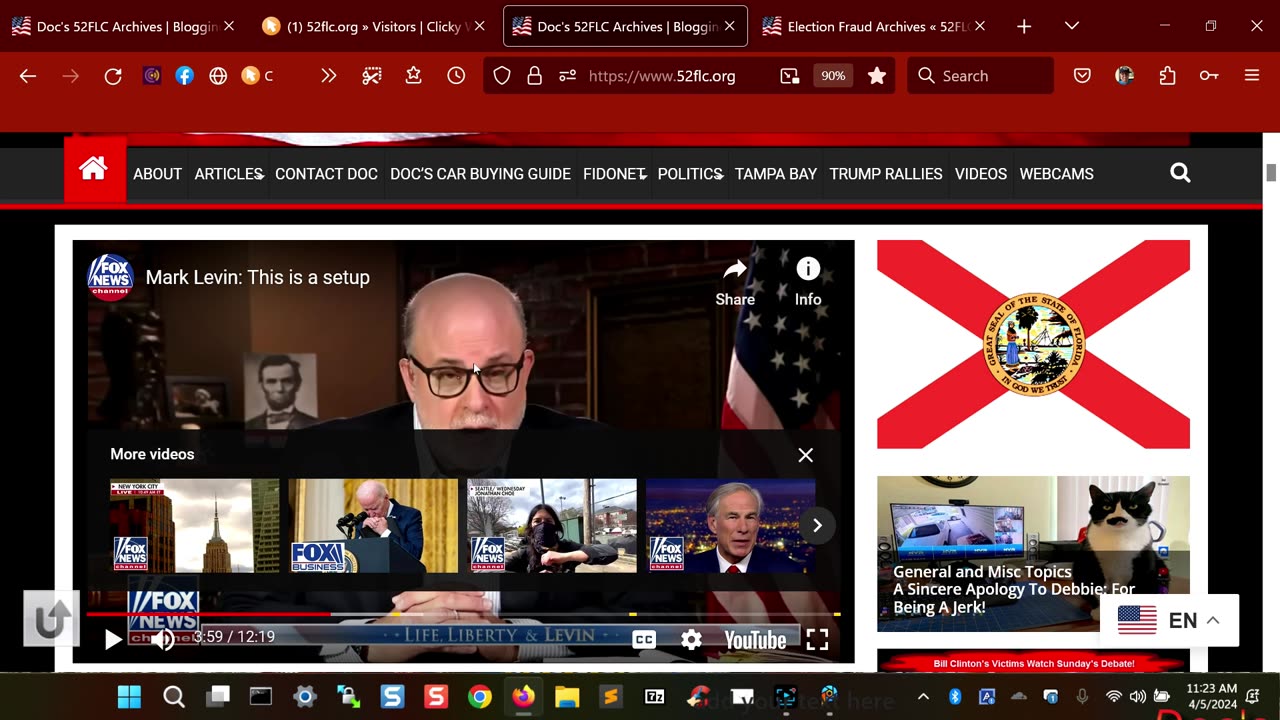The width and height of the screenshot is (1280, 720).
Task: Open the TAMPA BAY page
Action: click(x=776, y=174)
